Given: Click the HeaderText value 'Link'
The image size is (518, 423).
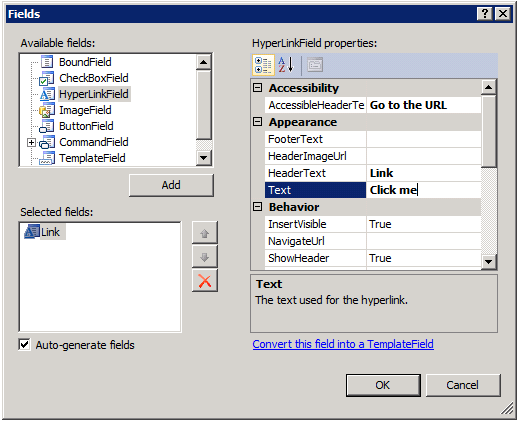Looking at the screenshot, I should pyautogui.click(x=423, y=173).
